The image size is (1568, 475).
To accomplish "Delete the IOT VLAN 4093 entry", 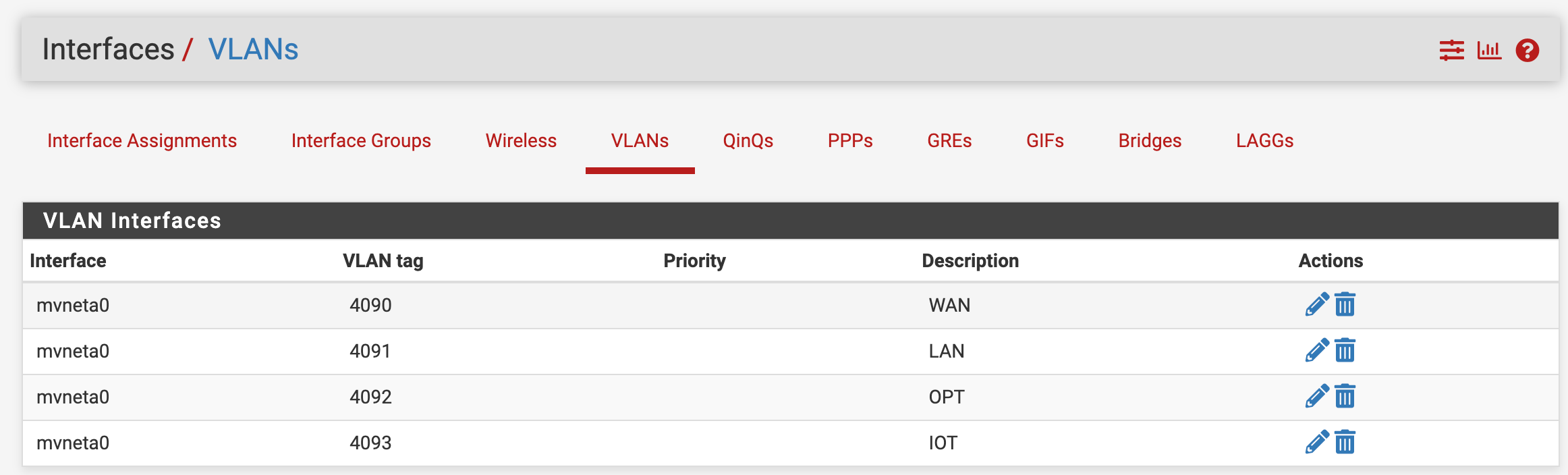I will pyautogui.click(x=1345, y=443).
